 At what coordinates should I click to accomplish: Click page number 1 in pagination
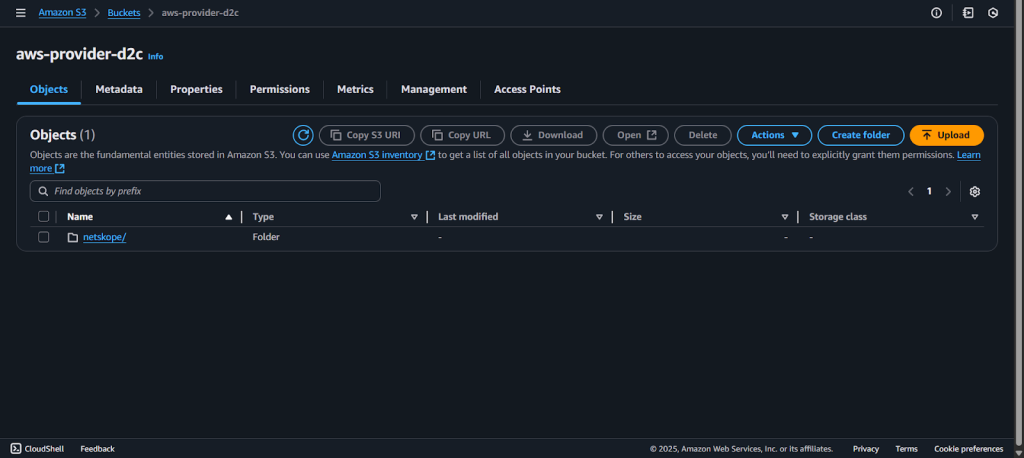pyautogui.click(x=929, y=191)
